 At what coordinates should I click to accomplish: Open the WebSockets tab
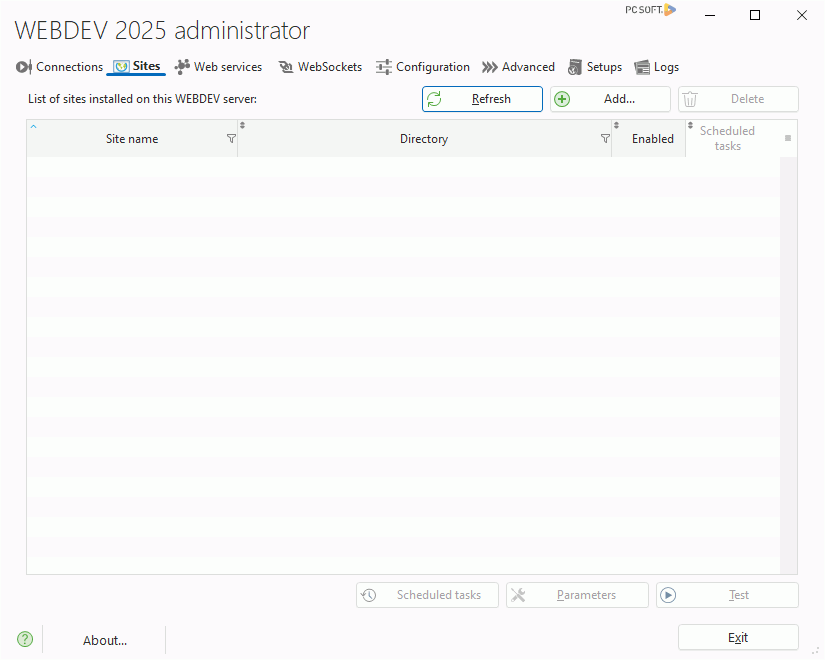pyautogui.click(x=320, y=67)
